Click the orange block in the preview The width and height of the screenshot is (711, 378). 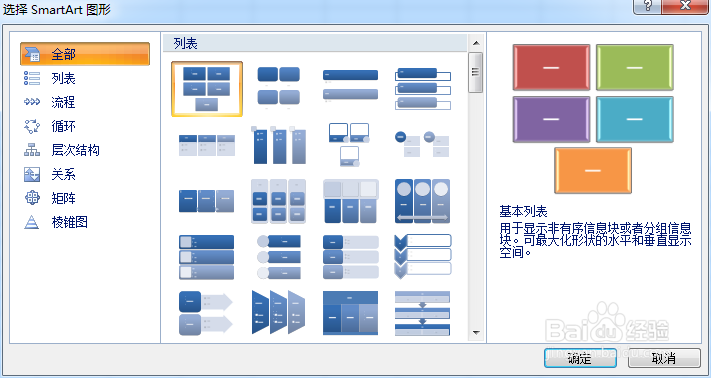coord(593,170)
